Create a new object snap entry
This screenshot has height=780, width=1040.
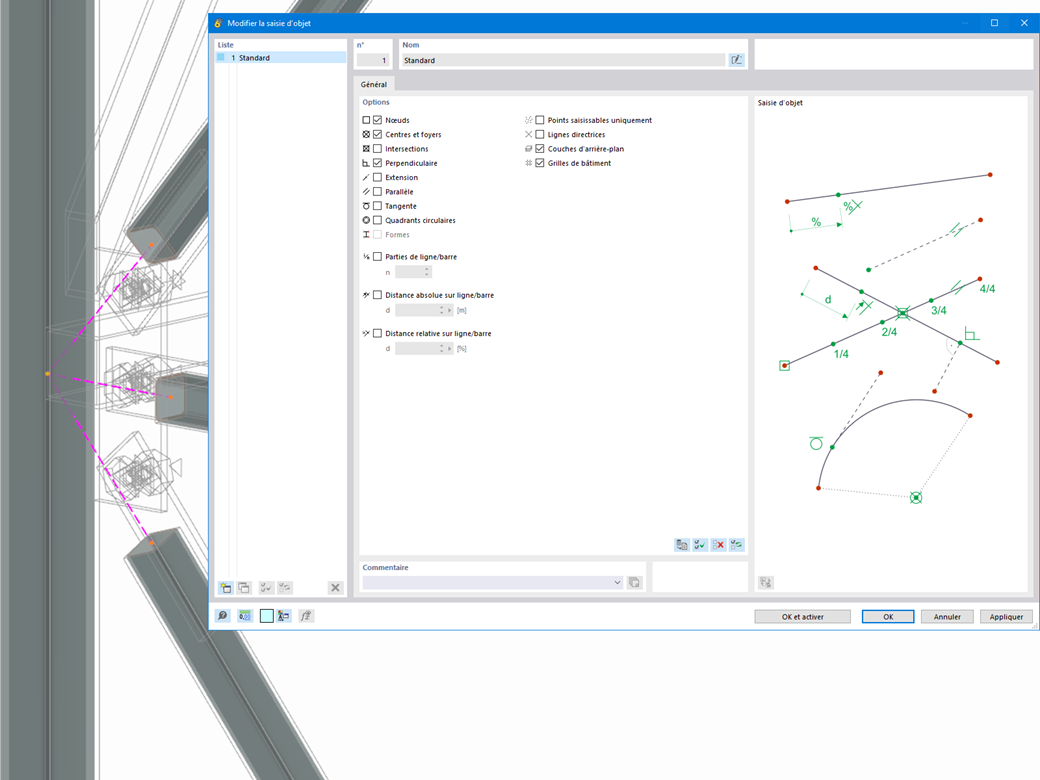pyautogui.click(x=226, y=588)
